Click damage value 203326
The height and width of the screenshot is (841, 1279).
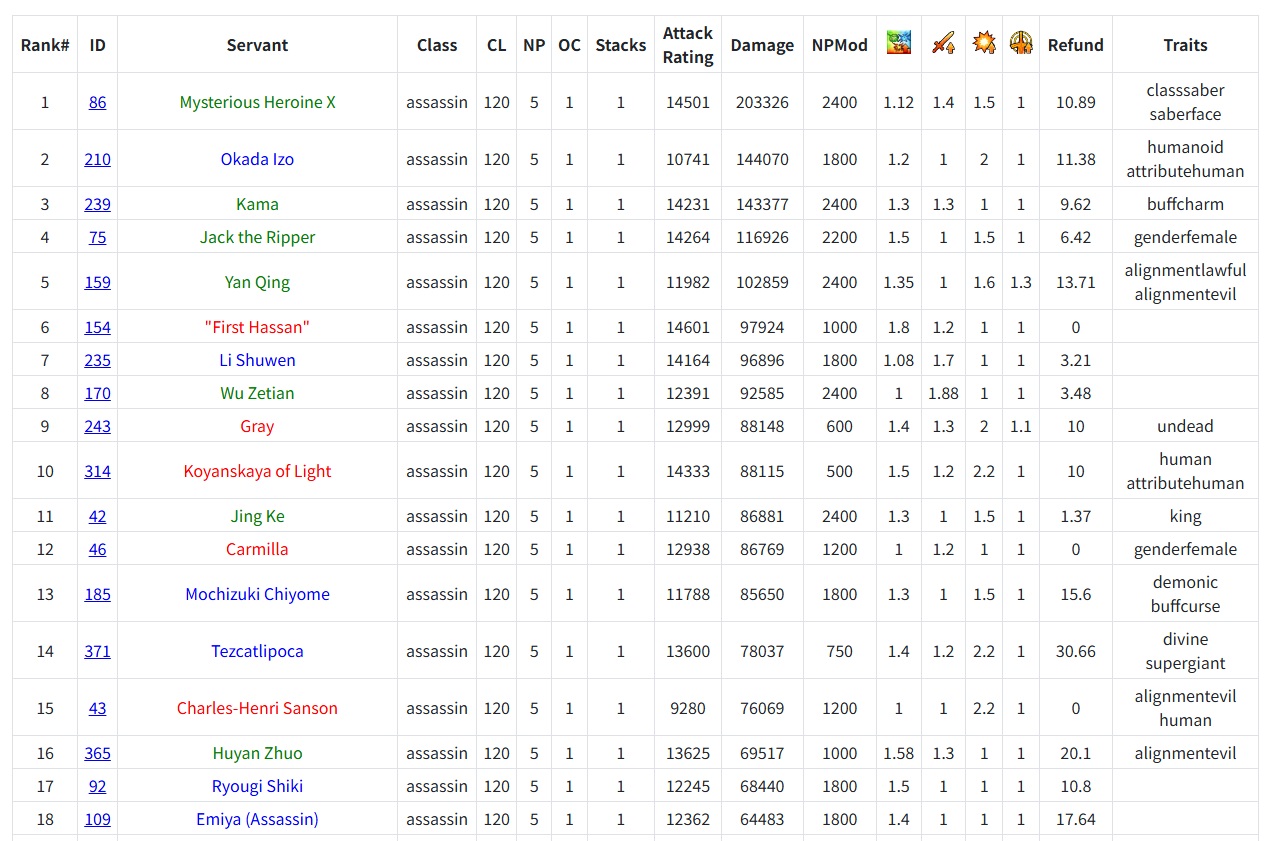(762, 102)
